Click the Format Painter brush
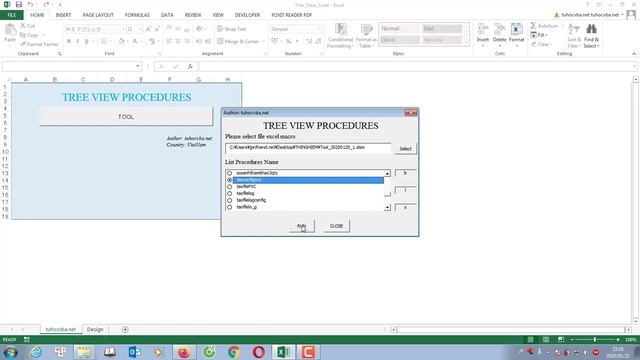 39,44
